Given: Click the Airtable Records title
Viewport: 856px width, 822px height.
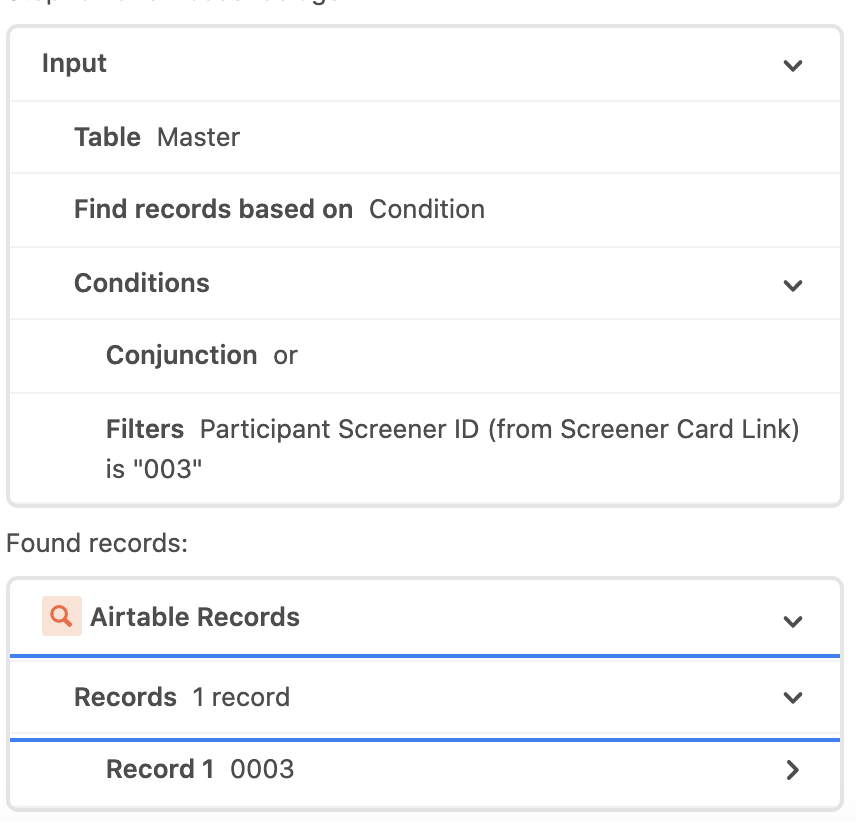Looking at the screenshot, I should 195,617.
